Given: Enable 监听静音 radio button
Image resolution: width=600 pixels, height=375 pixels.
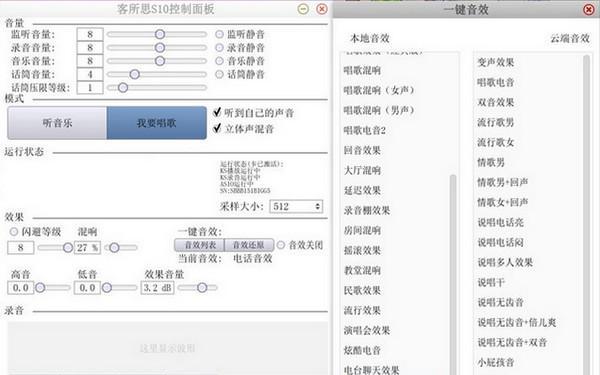Looking at the screenshot, I should 219,34.
